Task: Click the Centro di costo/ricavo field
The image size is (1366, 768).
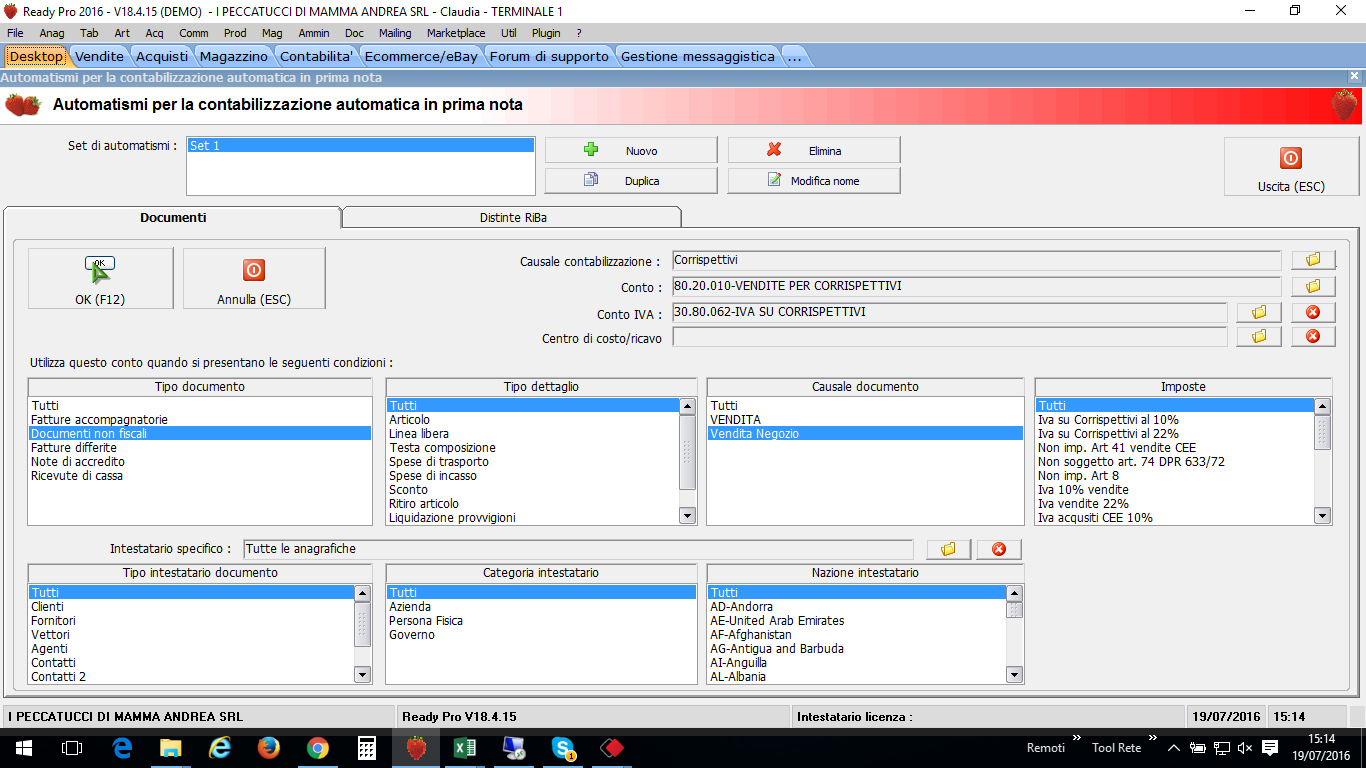Action: pos(949,337)
